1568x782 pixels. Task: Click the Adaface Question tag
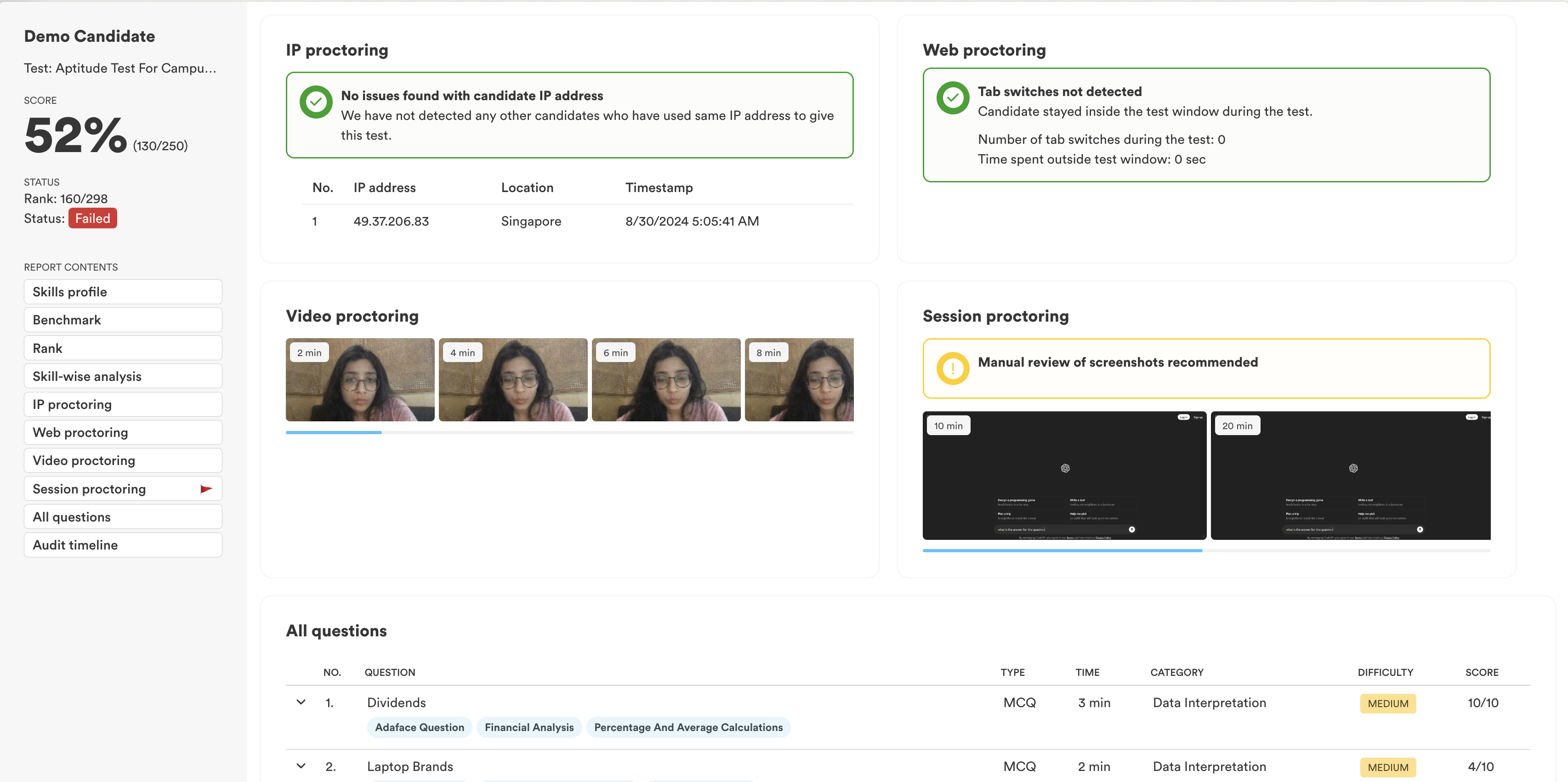click(x=420, y=727)
